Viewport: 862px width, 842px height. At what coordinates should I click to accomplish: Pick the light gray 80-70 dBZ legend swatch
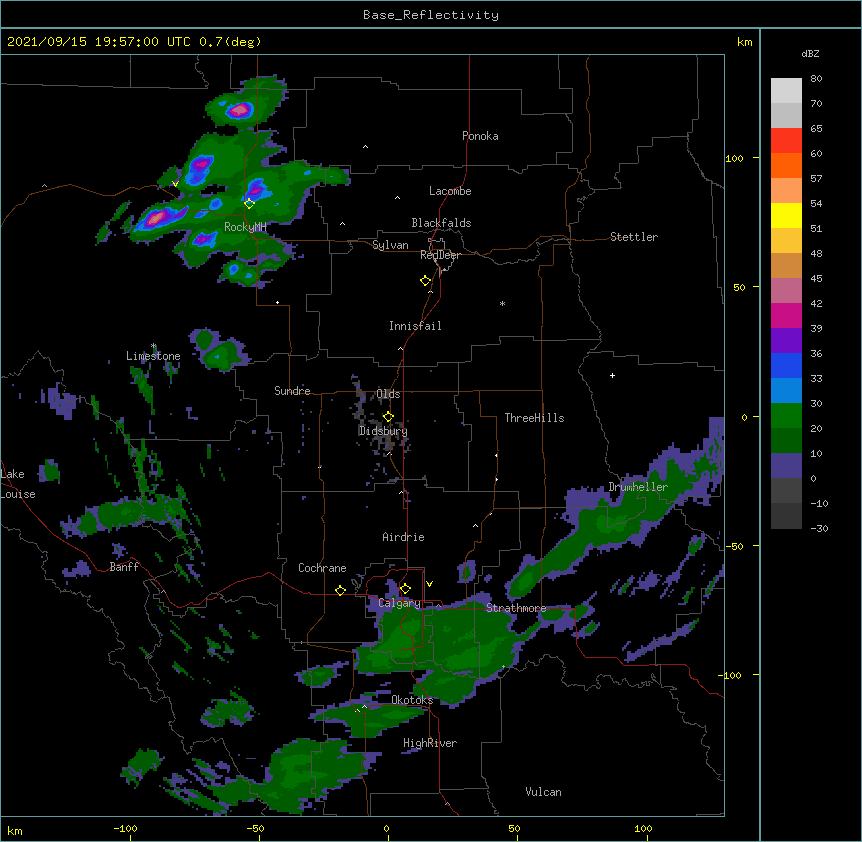tap(786, 91)
